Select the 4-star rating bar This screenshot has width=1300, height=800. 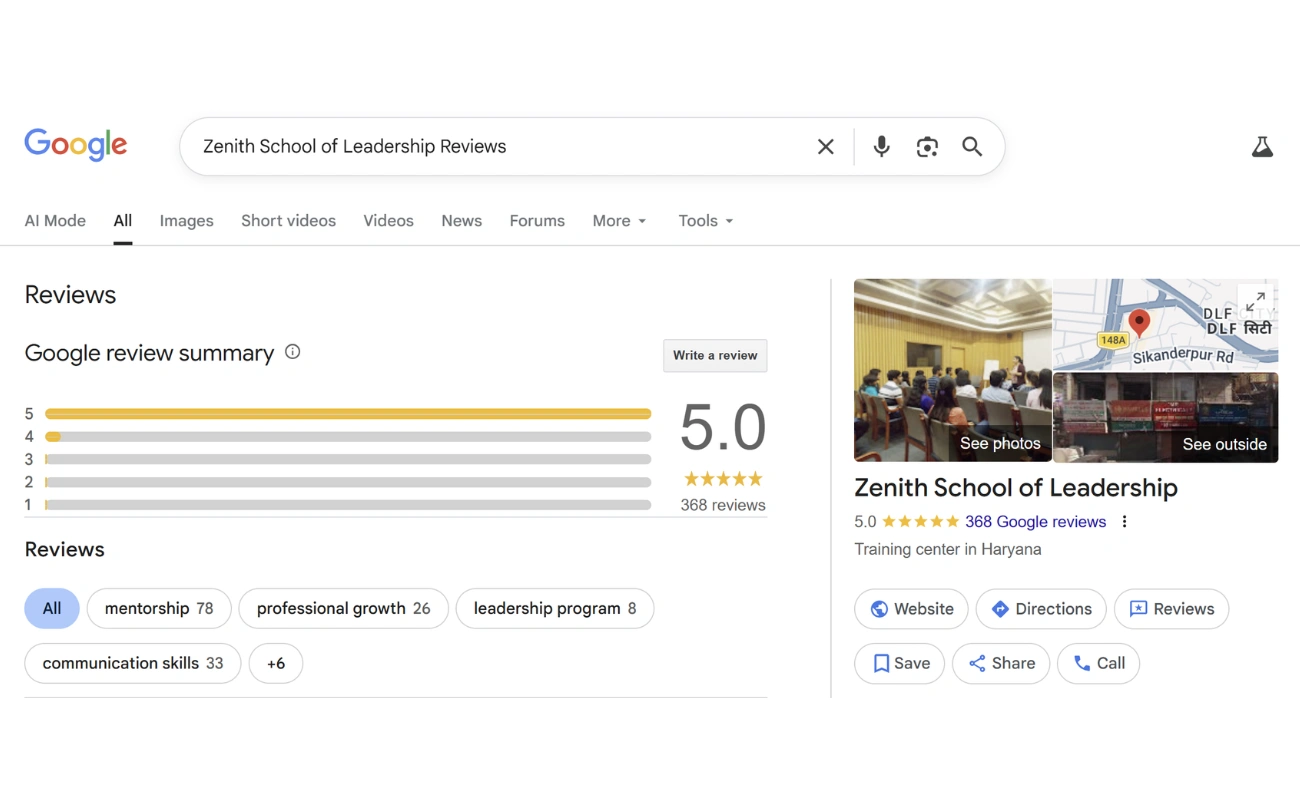coord(348,437)
